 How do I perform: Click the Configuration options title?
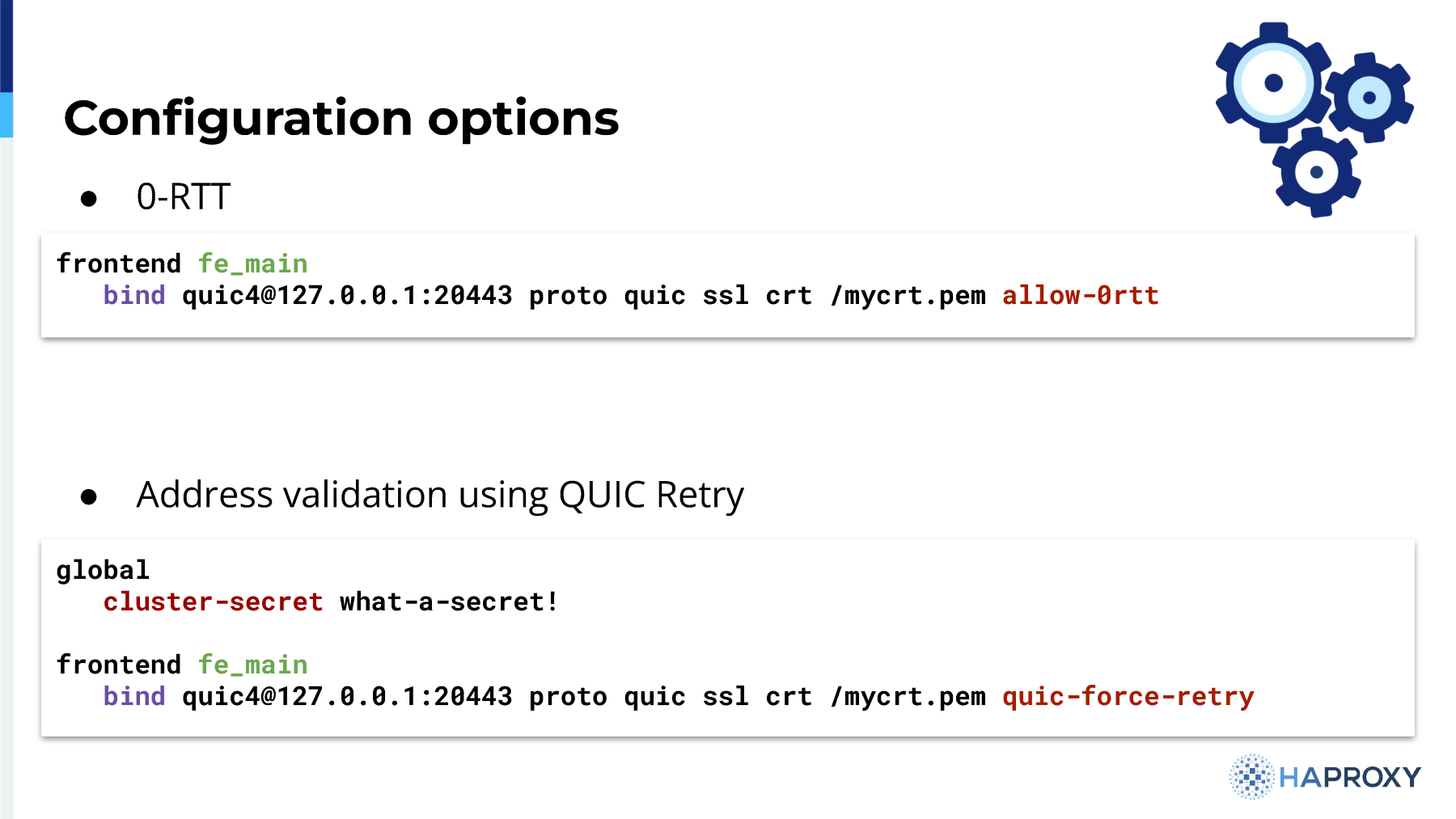(341, 119)
